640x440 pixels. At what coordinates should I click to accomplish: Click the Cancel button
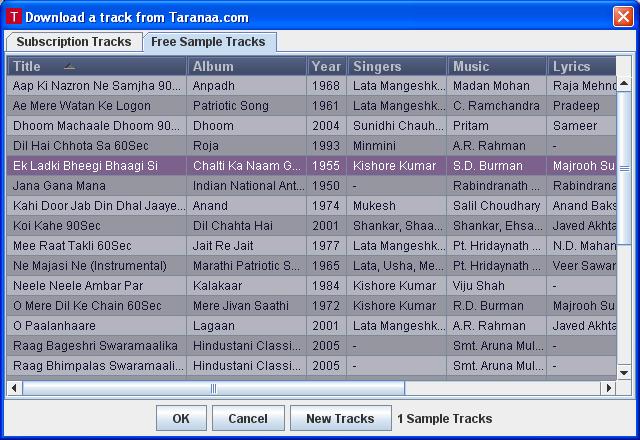tap(247, 419)
